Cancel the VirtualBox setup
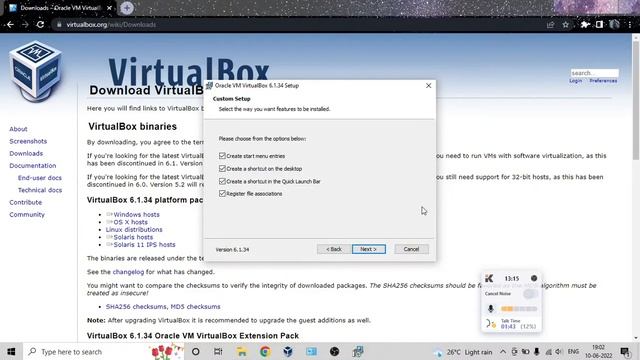This screenshot has width=640, height=360. click(x=411, y=249)
